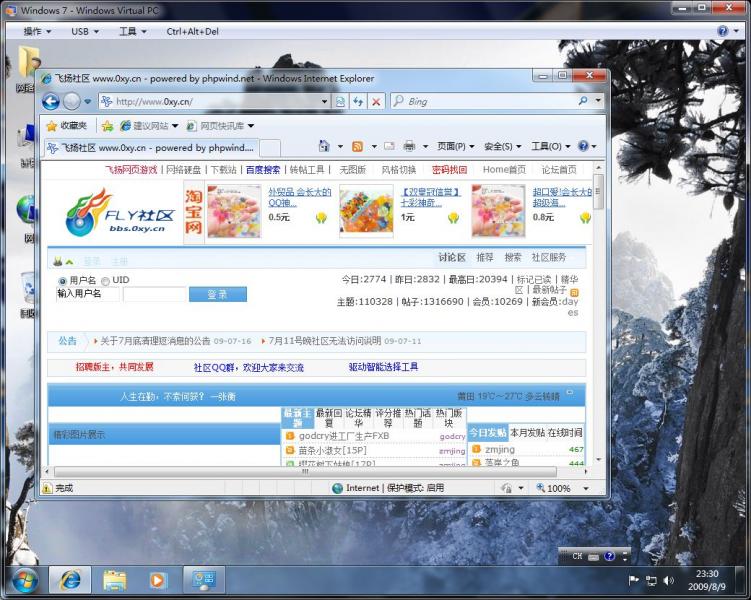The height and width of the screenshot is (600, 751).
Task: Click the Windows Start orb
Action: point(24,581)
